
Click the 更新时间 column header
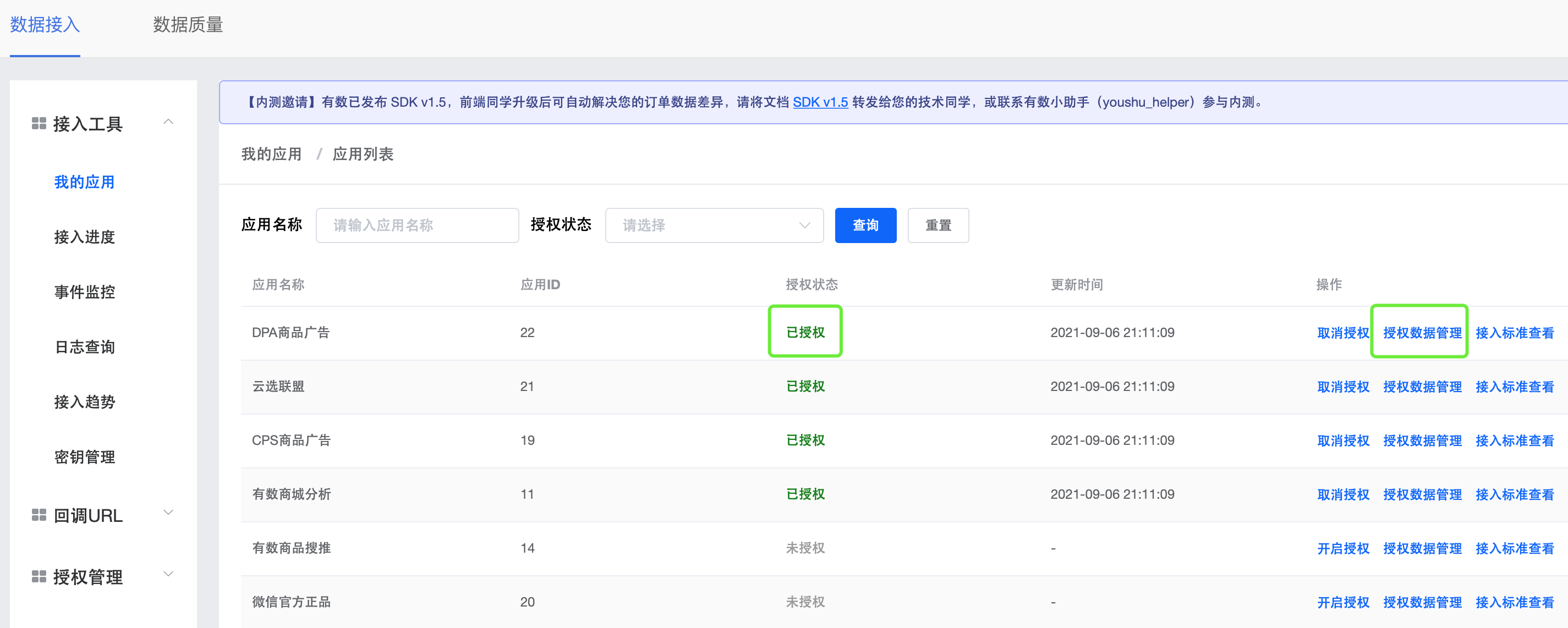pos(1076,284)
